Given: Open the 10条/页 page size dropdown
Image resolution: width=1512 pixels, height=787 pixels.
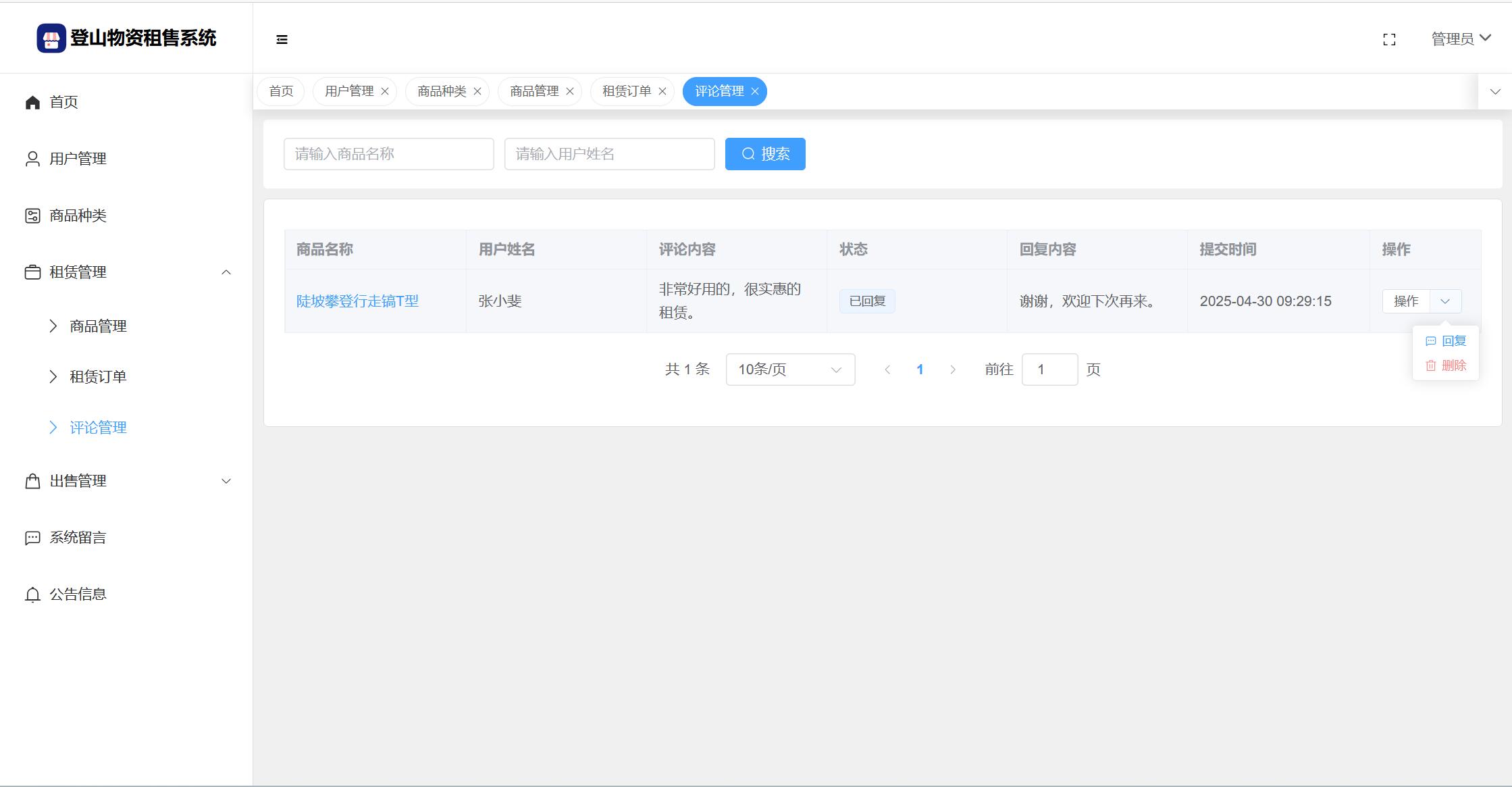Looking at the screenshot, I should pyautogui.click(x=790, y=370).
